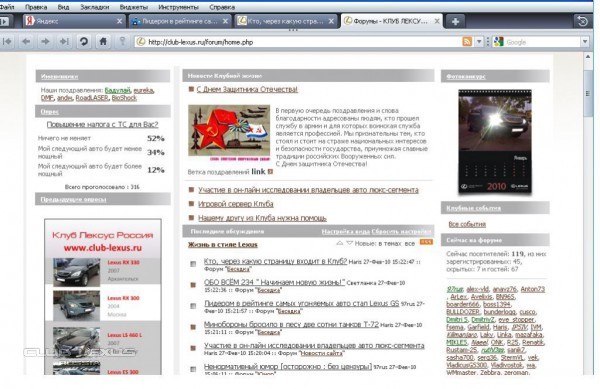Click the Все события link
600x389 pixels.
(467, 224)
